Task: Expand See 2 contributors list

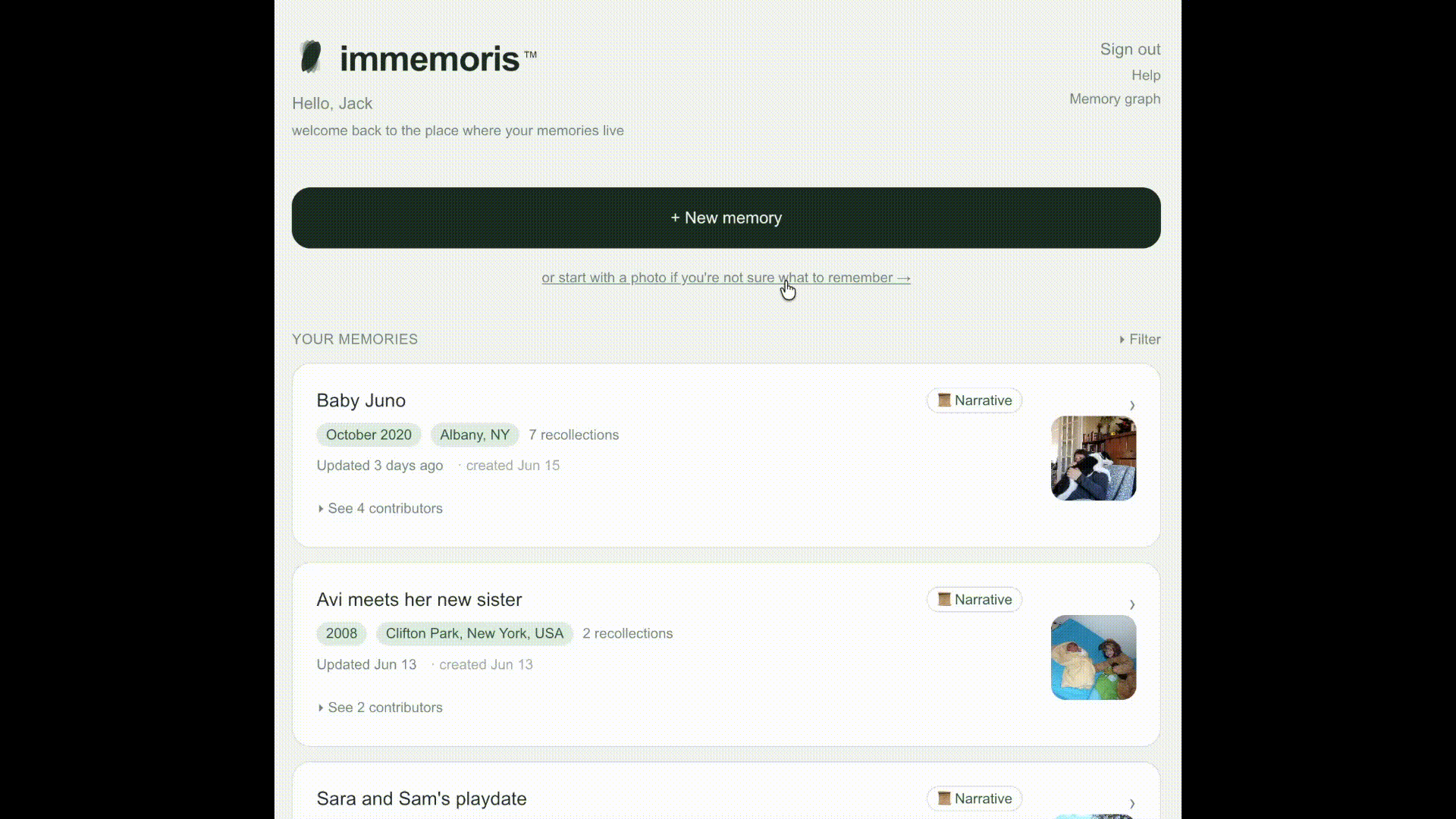Action: (380, 708)
